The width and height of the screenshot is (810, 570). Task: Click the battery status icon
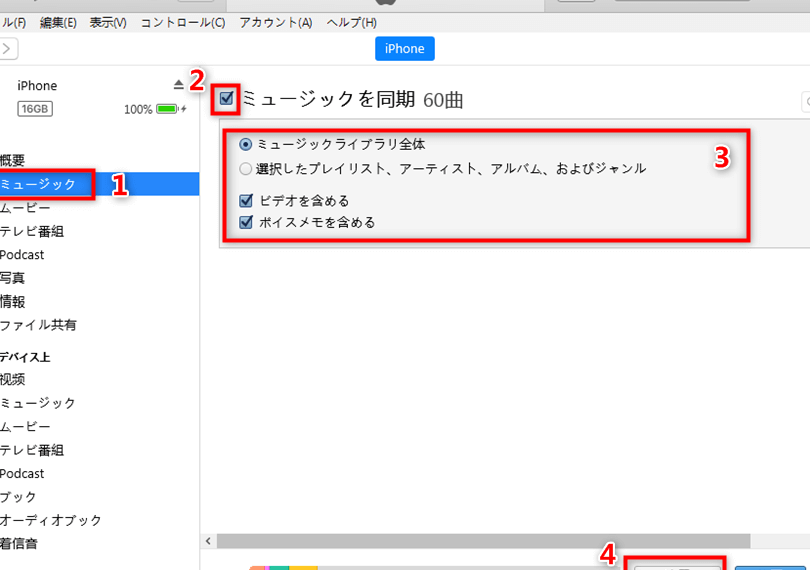click(168, 109)
